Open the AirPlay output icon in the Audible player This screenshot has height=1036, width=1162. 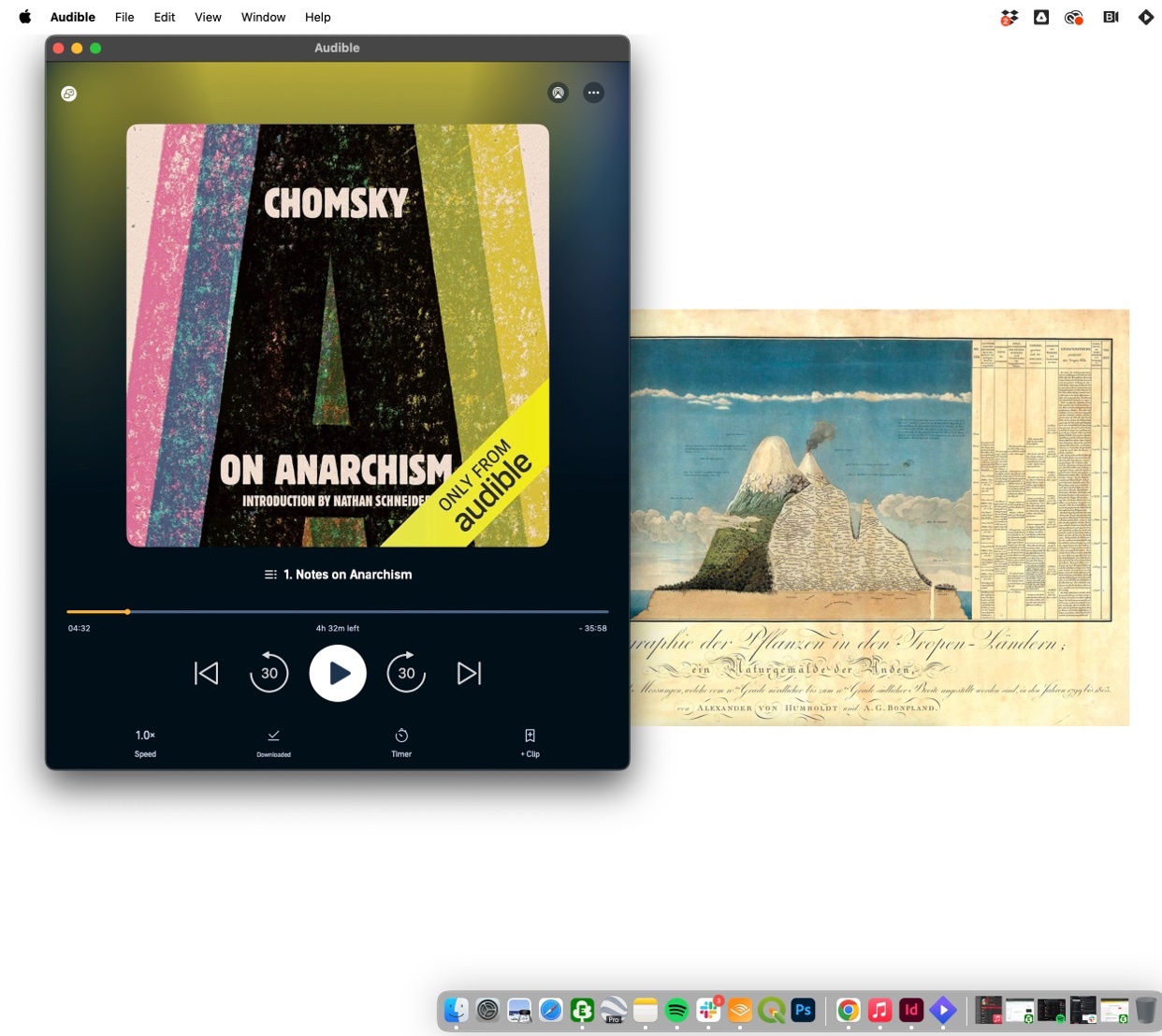point(558,93)
